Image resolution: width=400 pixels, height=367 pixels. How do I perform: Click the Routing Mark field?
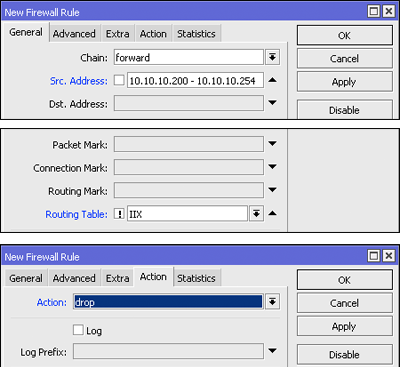pos(189,190)
